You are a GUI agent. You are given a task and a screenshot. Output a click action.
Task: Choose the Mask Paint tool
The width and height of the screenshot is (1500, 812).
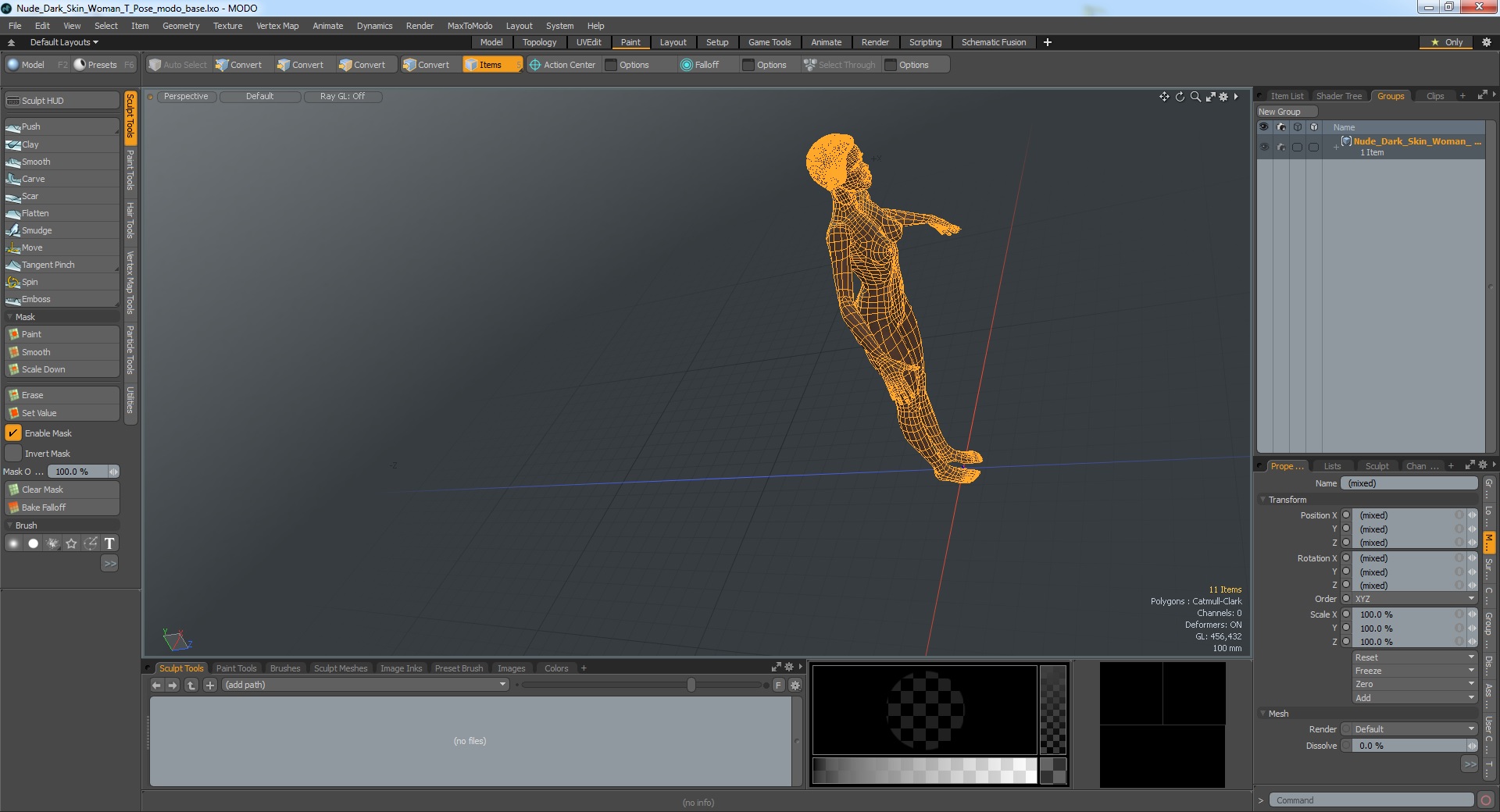click(x=62, y=334)
